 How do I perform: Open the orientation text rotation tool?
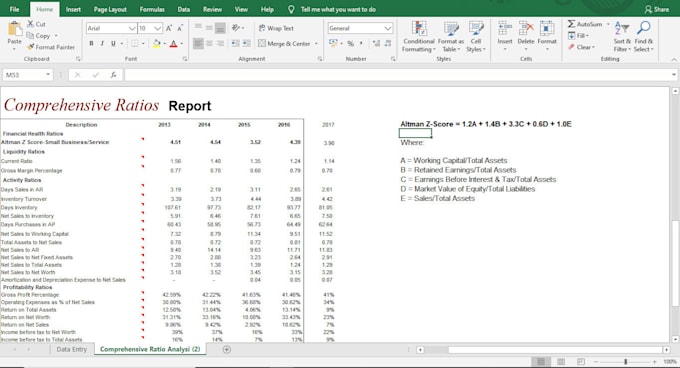(x=236, y=28)
